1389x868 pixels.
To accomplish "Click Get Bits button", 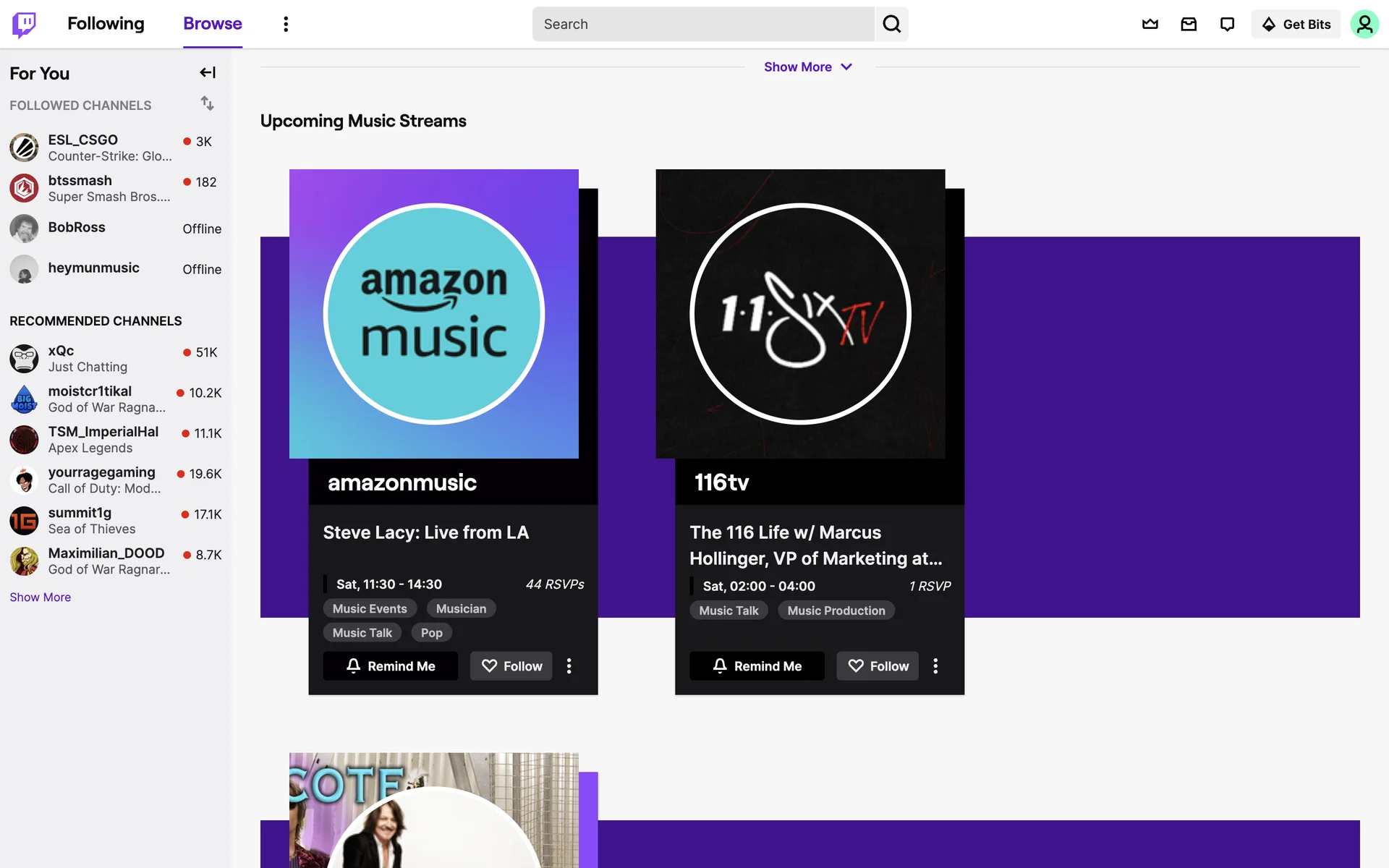I will (1296, 24).
